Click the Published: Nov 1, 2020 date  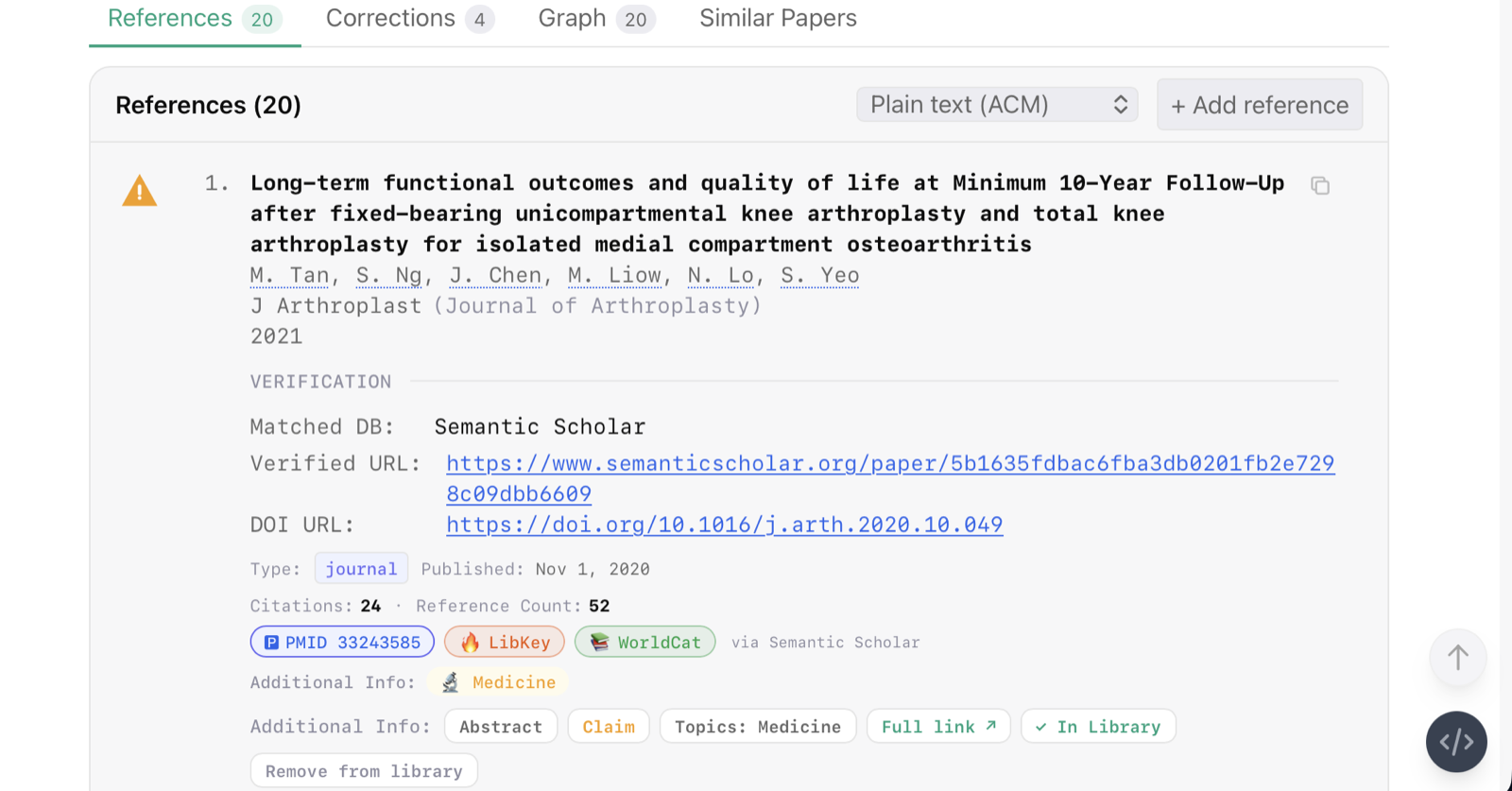point(535,568)
